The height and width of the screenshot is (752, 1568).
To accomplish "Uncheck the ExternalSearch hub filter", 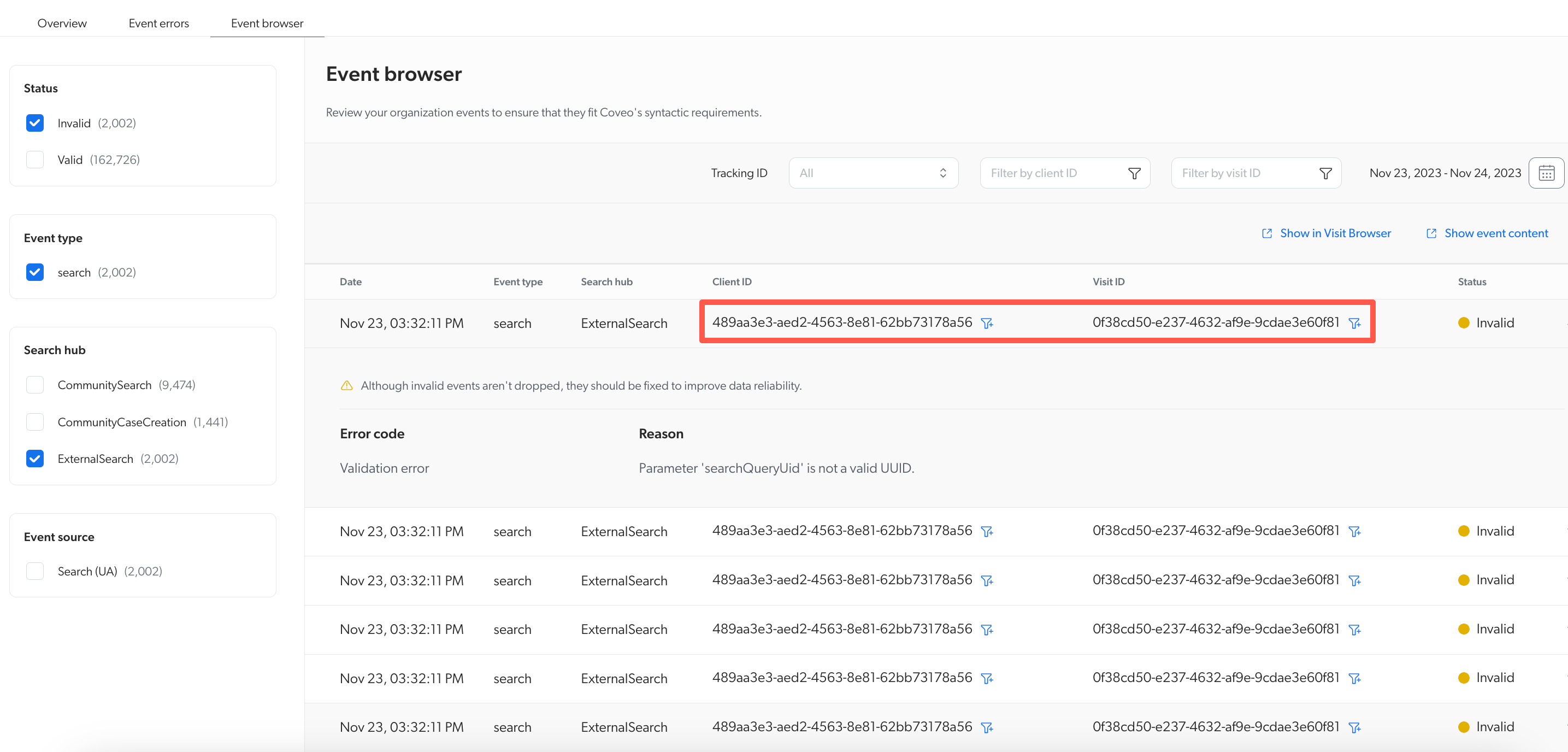I will 35,459.
